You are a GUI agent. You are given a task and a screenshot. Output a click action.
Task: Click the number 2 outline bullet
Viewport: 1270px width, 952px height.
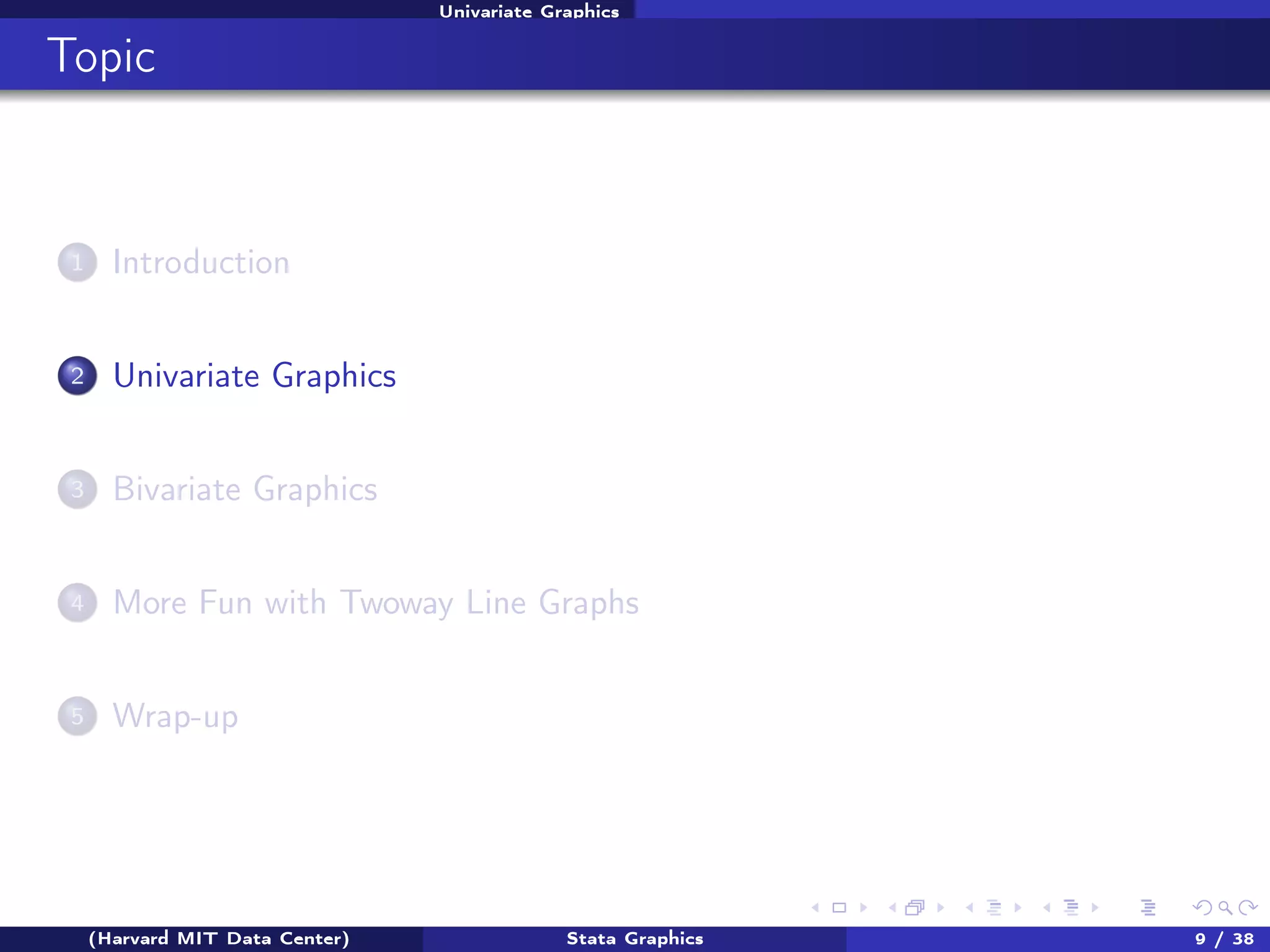pos(78,376)
